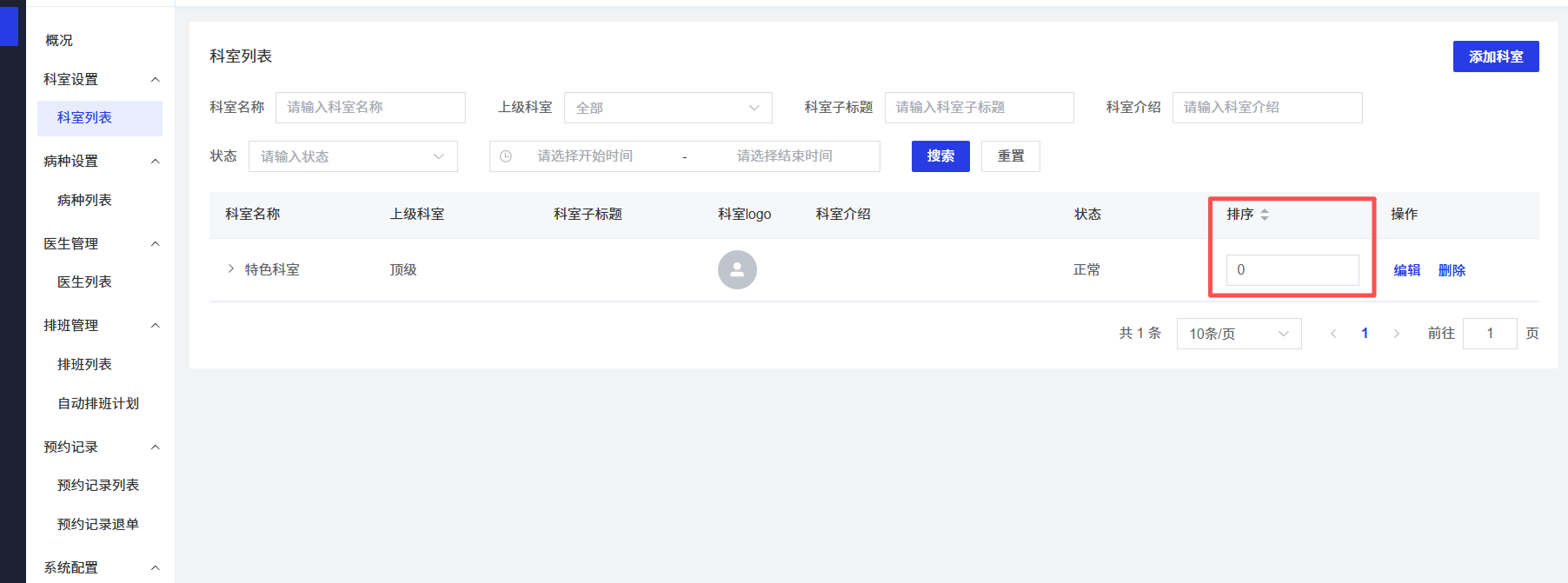Collapse the 系统配置 menu group
Image resolution: width=1568 pixels, height=583 pixels.
[156, 568]
